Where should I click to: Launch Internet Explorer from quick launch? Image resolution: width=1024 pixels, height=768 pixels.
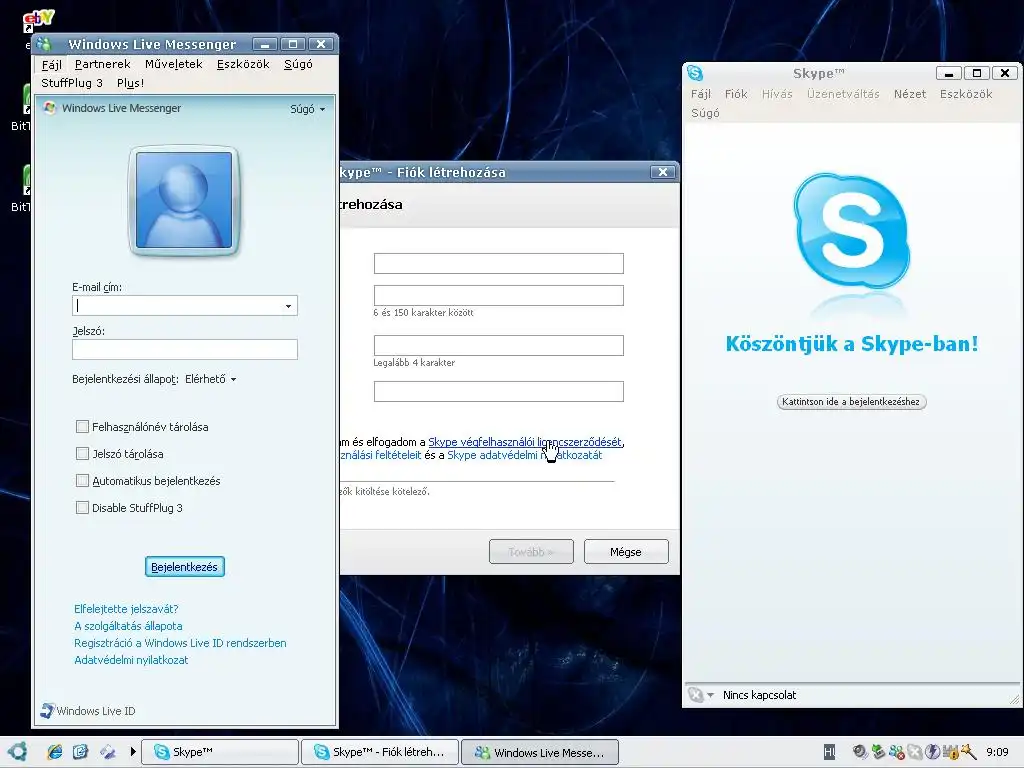coord(55,752)
